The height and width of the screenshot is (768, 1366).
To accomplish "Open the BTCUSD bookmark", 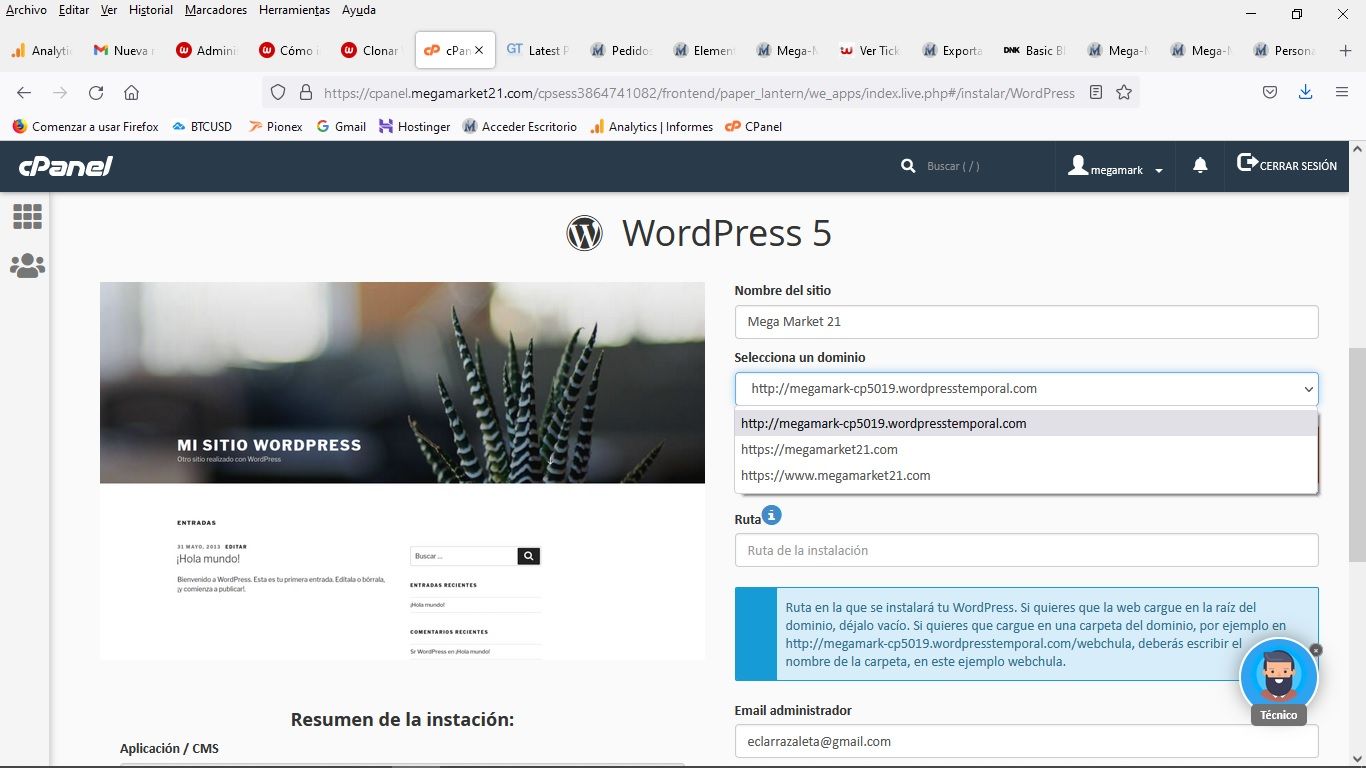I will pos(202,127).
